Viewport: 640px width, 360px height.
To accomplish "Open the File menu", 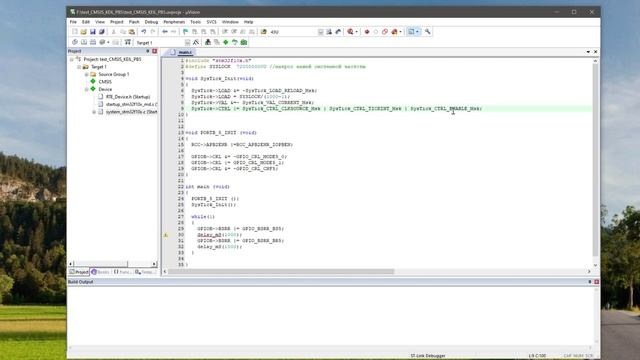I will 73,22.
